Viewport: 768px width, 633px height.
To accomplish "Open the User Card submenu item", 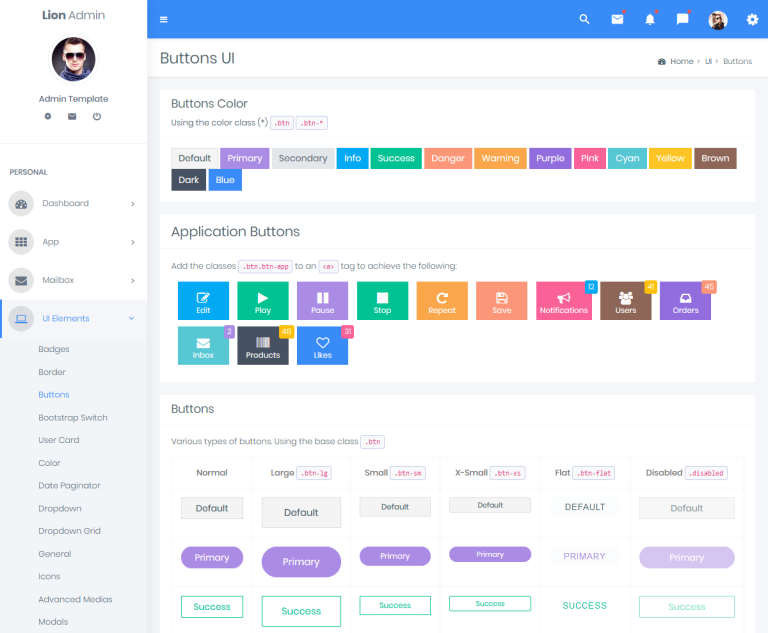I will (59, 440).
